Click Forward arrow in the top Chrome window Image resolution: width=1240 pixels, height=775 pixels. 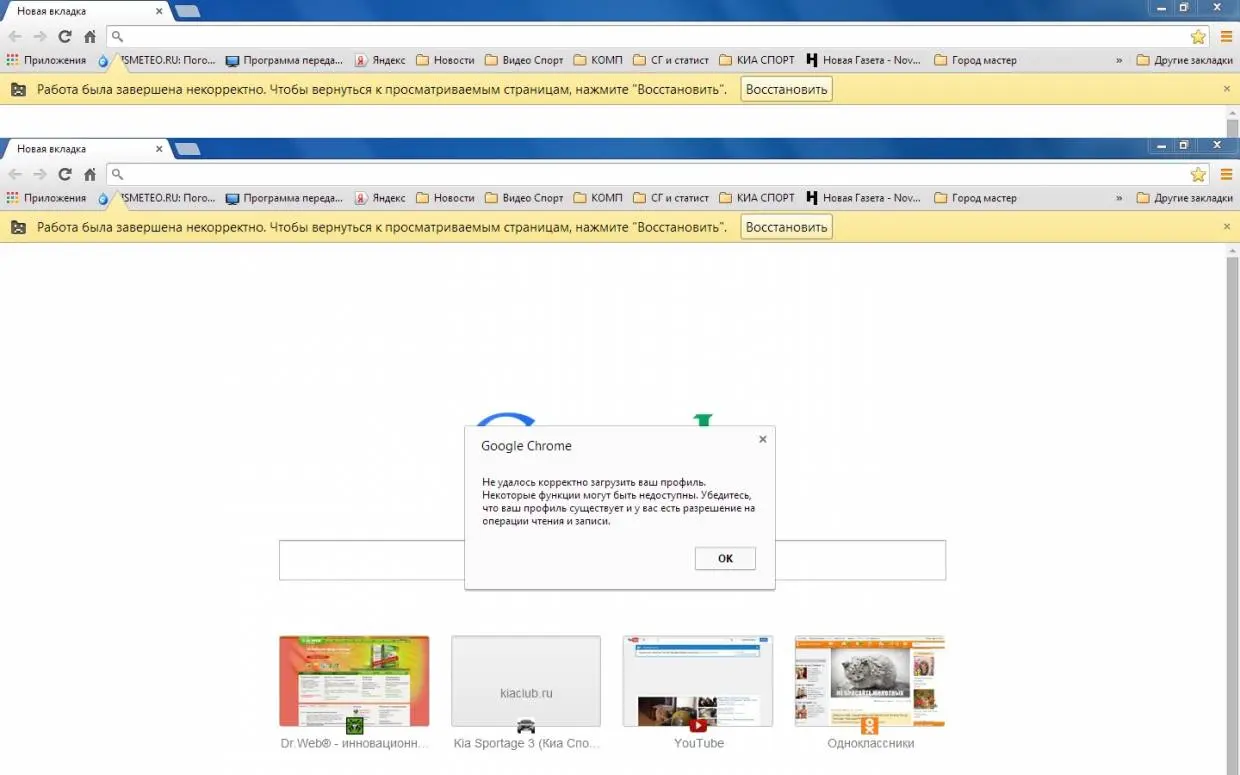(40, 37)
